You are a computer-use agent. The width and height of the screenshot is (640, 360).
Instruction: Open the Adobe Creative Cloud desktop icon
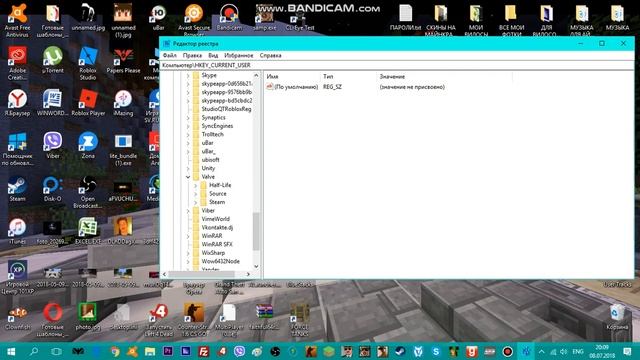pyautogui.click(x=17, y=63)
